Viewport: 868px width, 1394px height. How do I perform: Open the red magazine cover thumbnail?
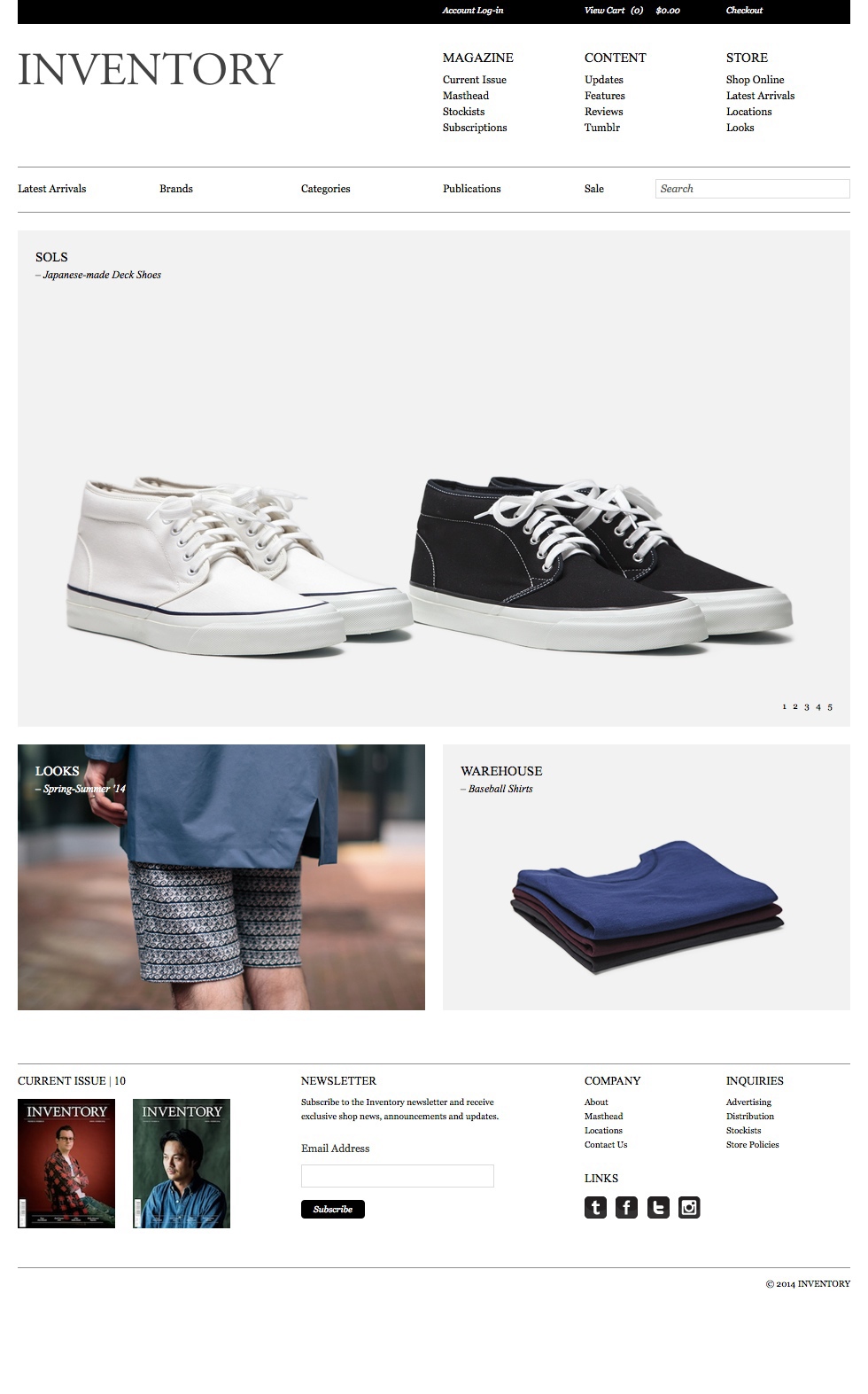(66, 1164)
